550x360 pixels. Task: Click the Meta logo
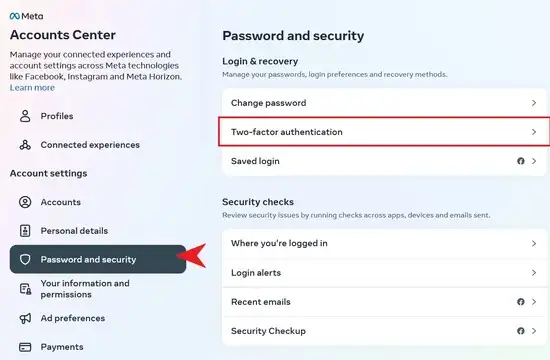pos(27,16)
